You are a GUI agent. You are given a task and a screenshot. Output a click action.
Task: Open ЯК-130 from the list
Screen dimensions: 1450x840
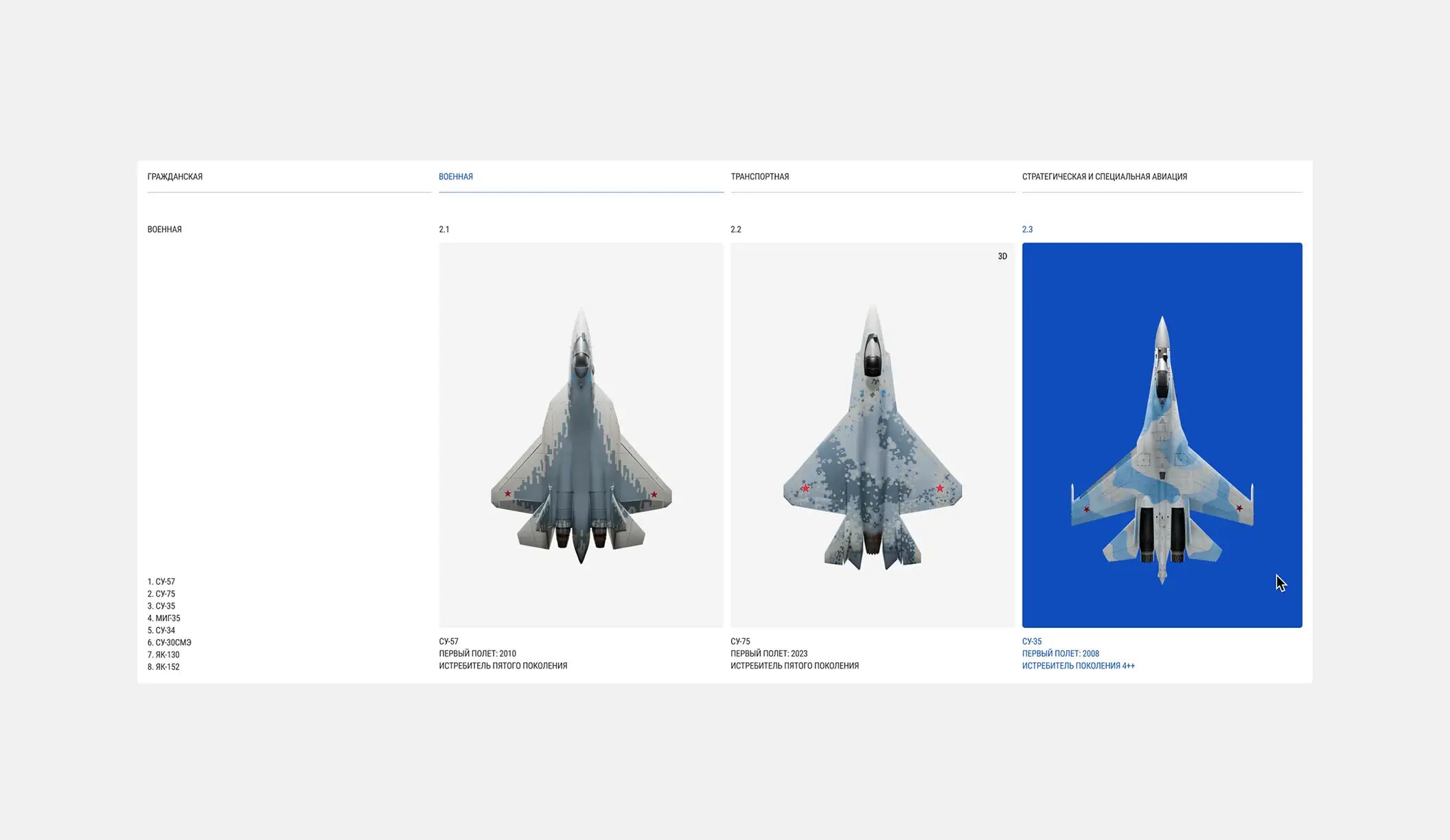tap(163, 655)
